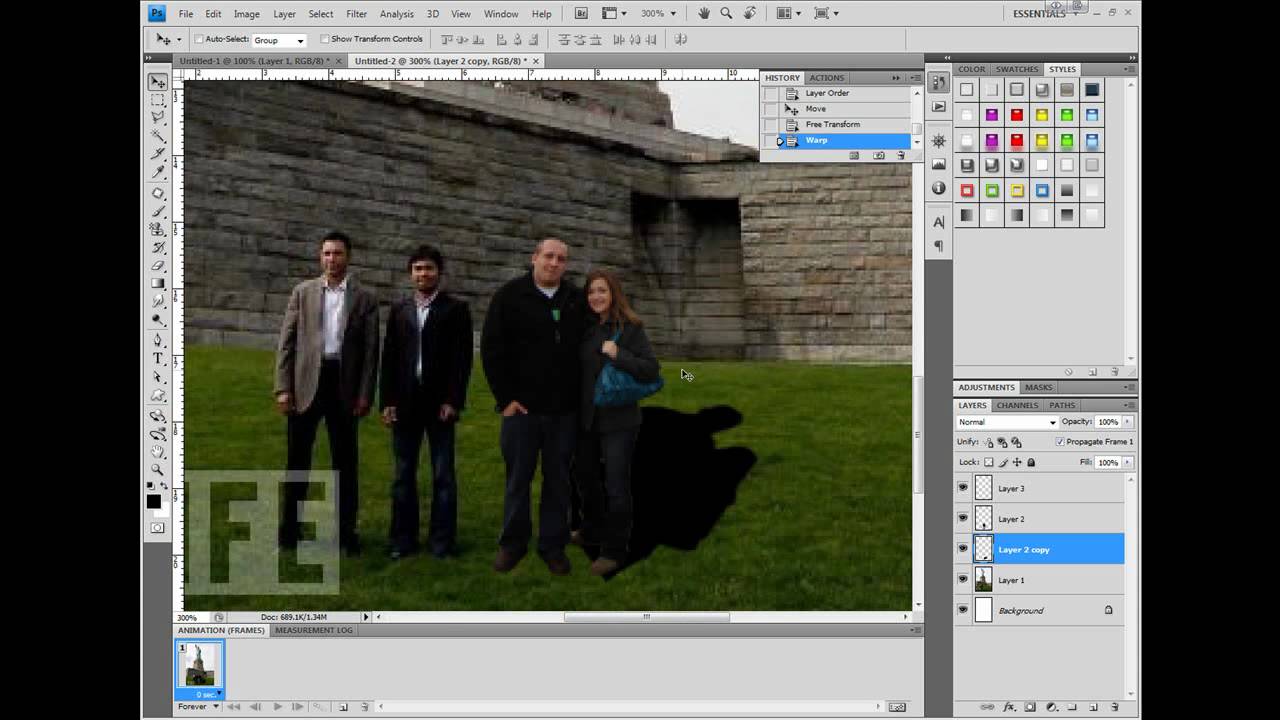This screenshot has width=1280, height=720.
Task: Create a new layer
Action: [1093, 707]
